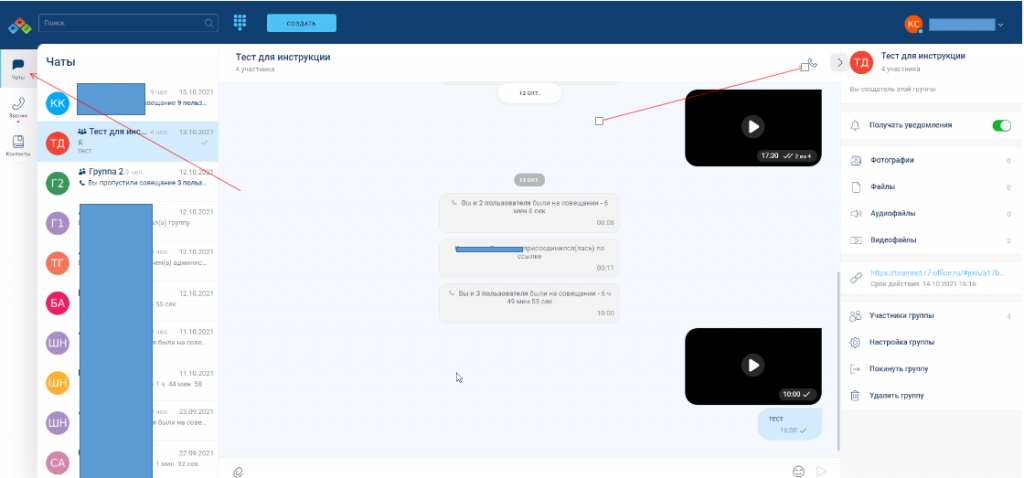Open Участники группы list
Image resolution: width=1024 pixels, height=478 pixels.
[901, 316]
